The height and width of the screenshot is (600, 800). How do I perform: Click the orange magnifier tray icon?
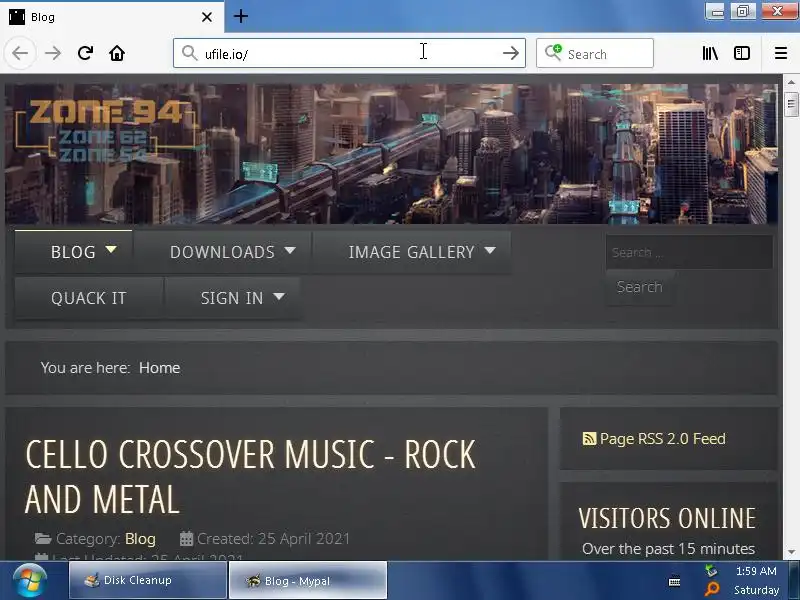click(712, 589)
